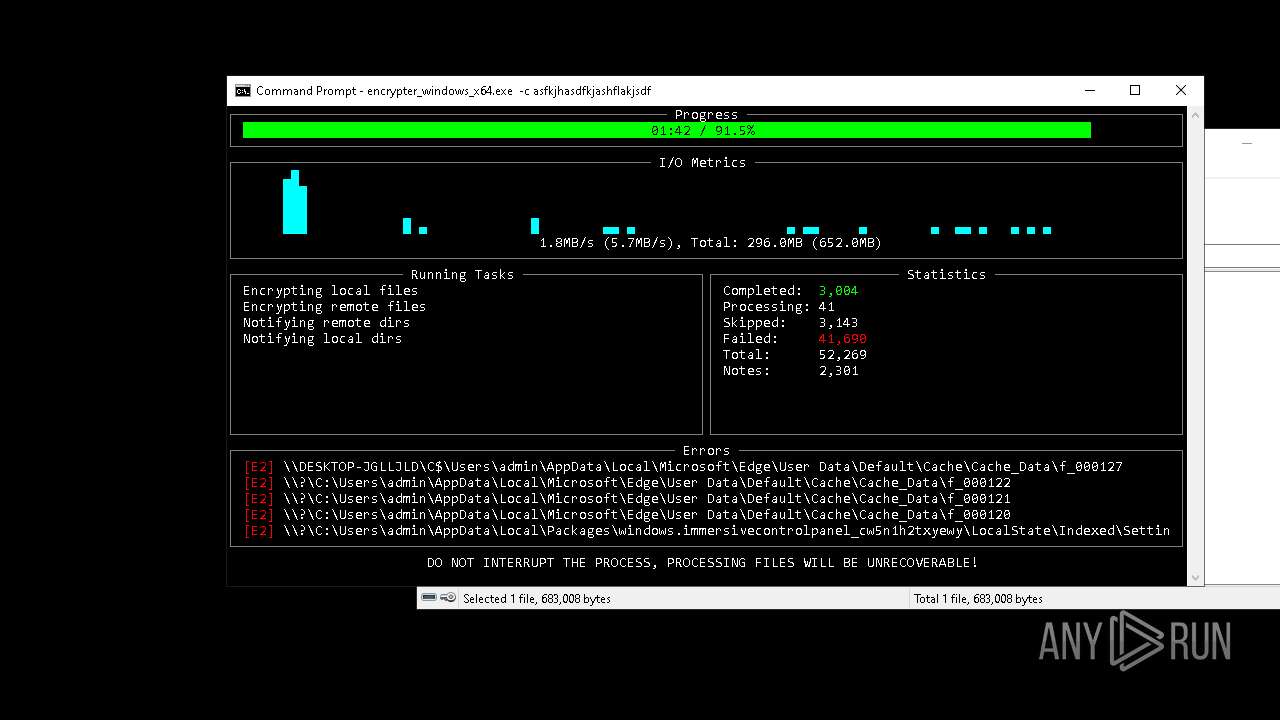Click the Notes value 2,301

[x=838, y=371]
